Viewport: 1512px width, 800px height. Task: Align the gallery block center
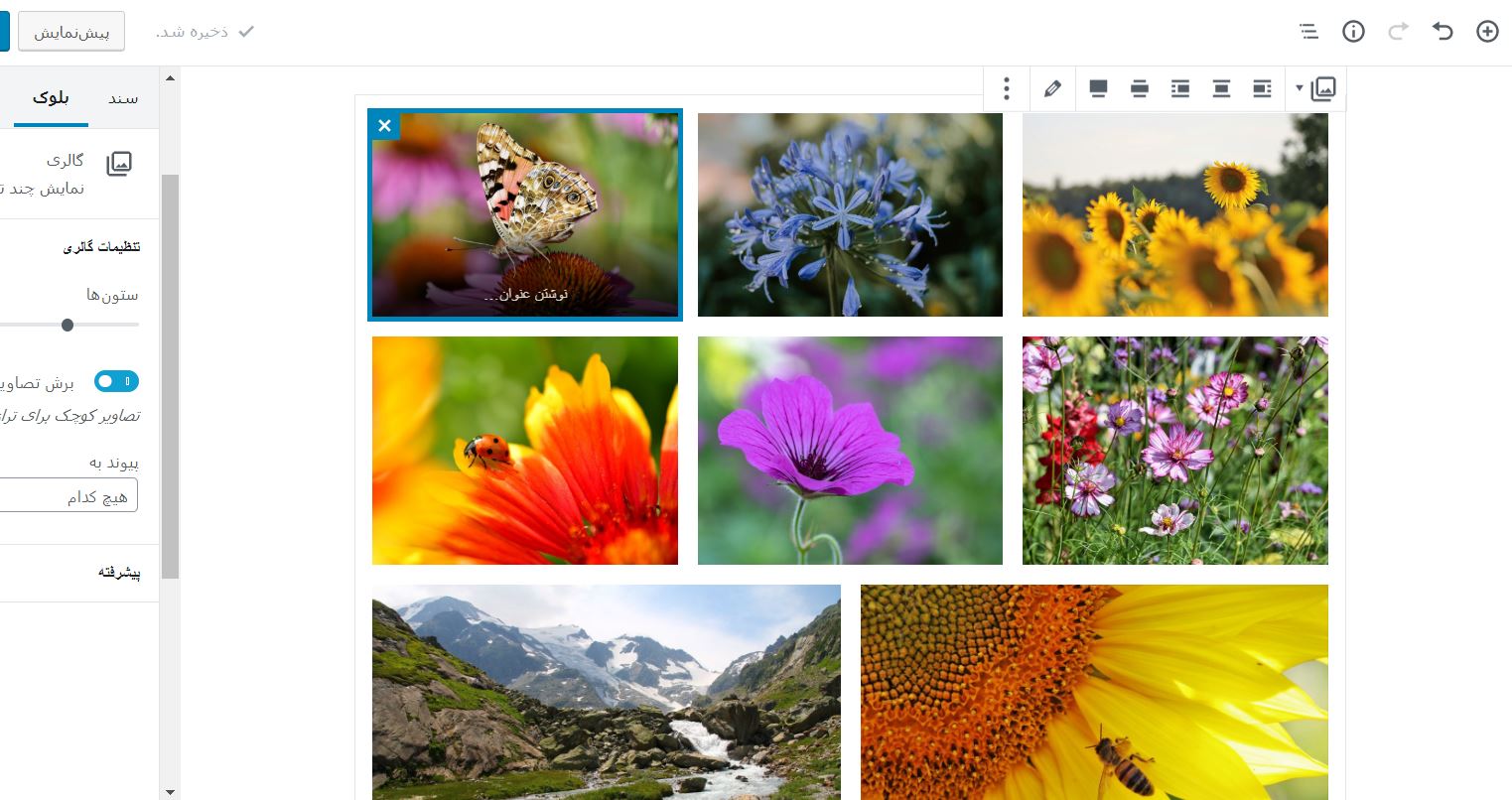1221,89
